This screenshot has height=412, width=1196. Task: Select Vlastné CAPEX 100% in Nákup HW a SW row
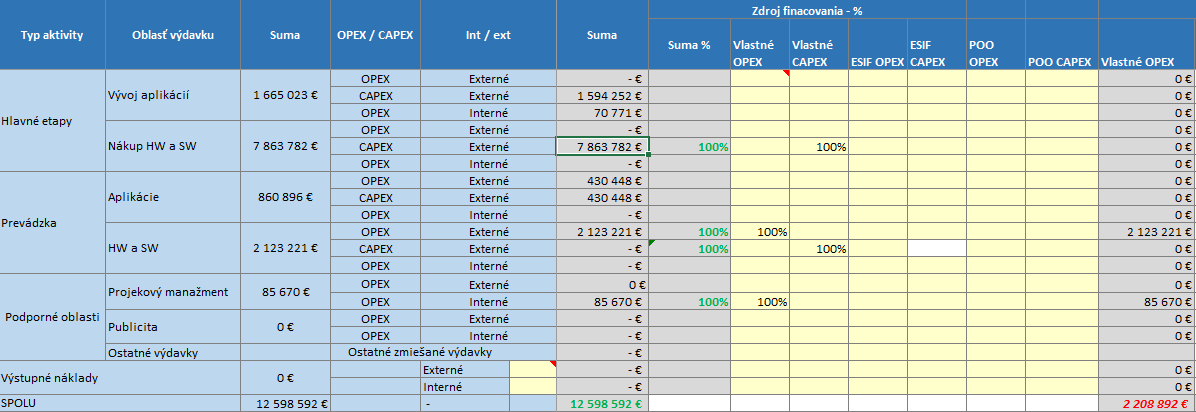tap(818, 146)
